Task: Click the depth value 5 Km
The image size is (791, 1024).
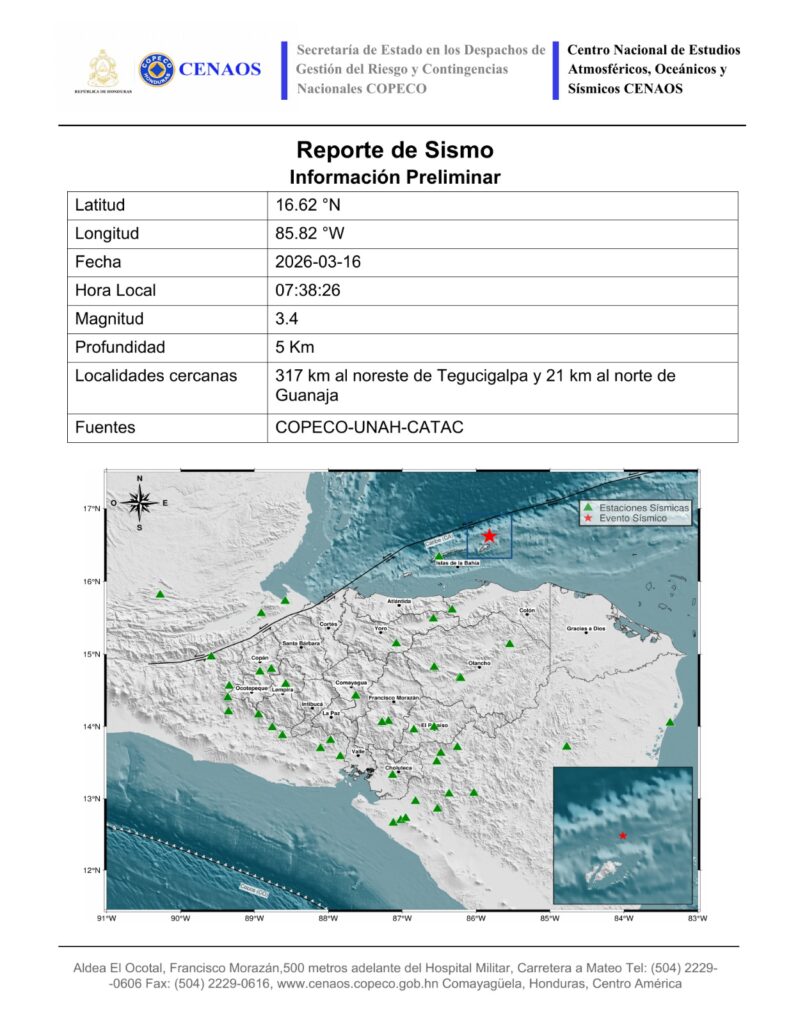Action: click(x=295, y=347)
